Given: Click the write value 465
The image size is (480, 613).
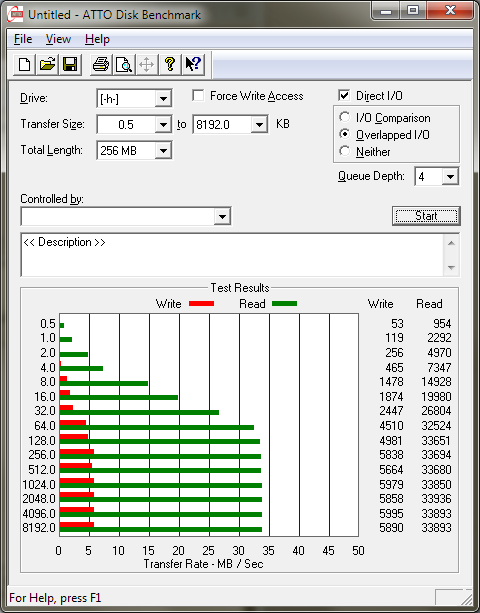Looking at the screenshot, I should pyautogui.click(x=394, y=367).
